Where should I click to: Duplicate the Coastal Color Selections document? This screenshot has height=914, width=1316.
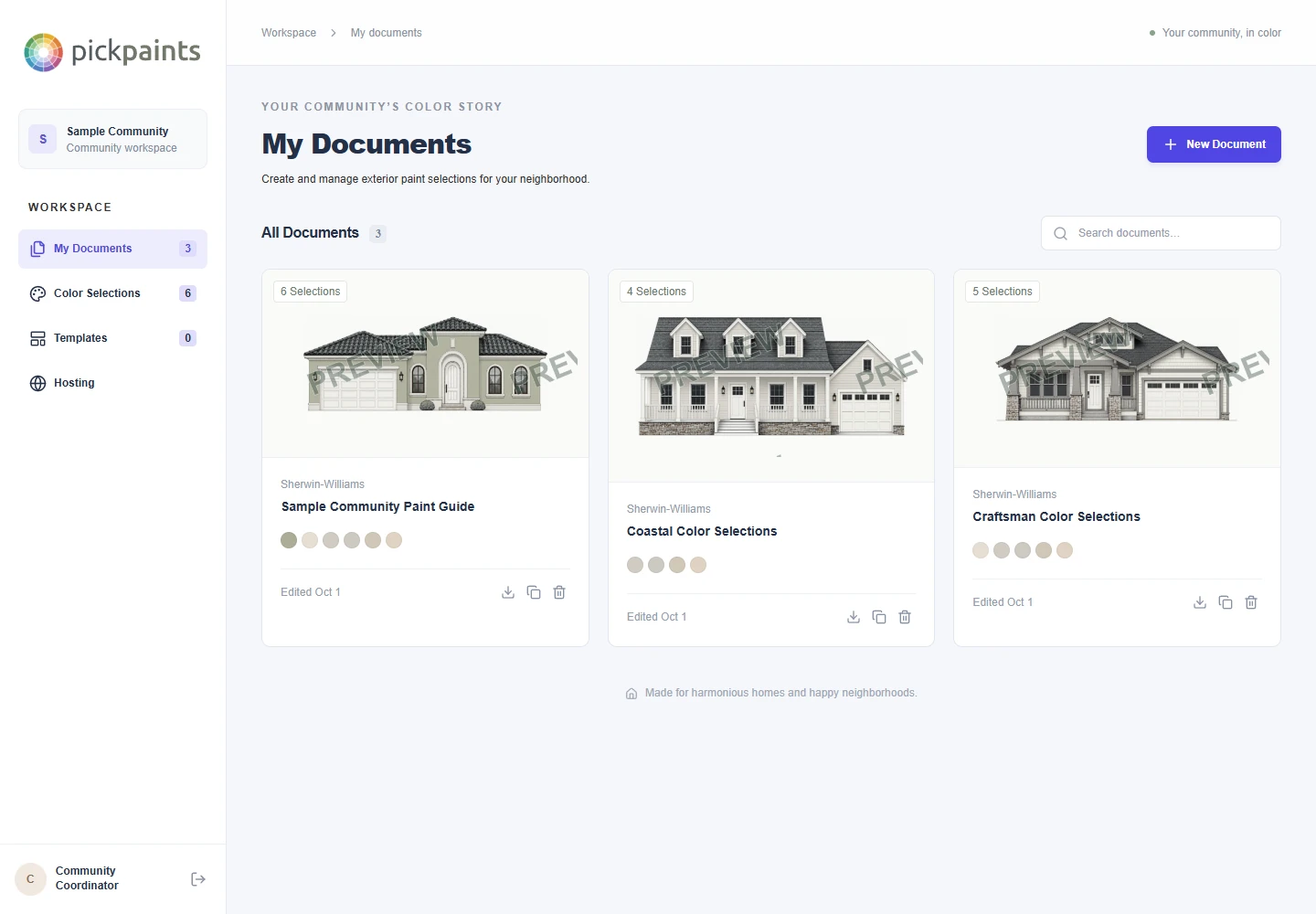[x=879, y=617]
